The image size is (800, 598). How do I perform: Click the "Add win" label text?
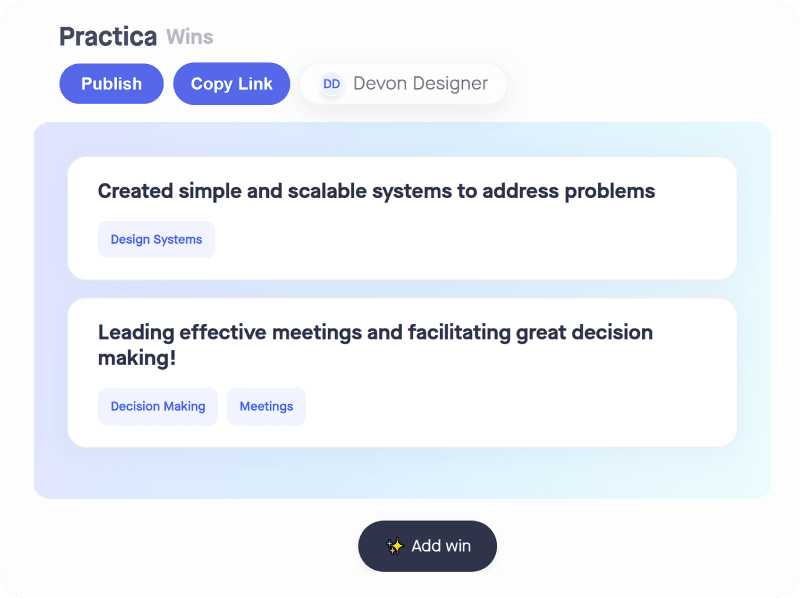(x=441, y=546)
